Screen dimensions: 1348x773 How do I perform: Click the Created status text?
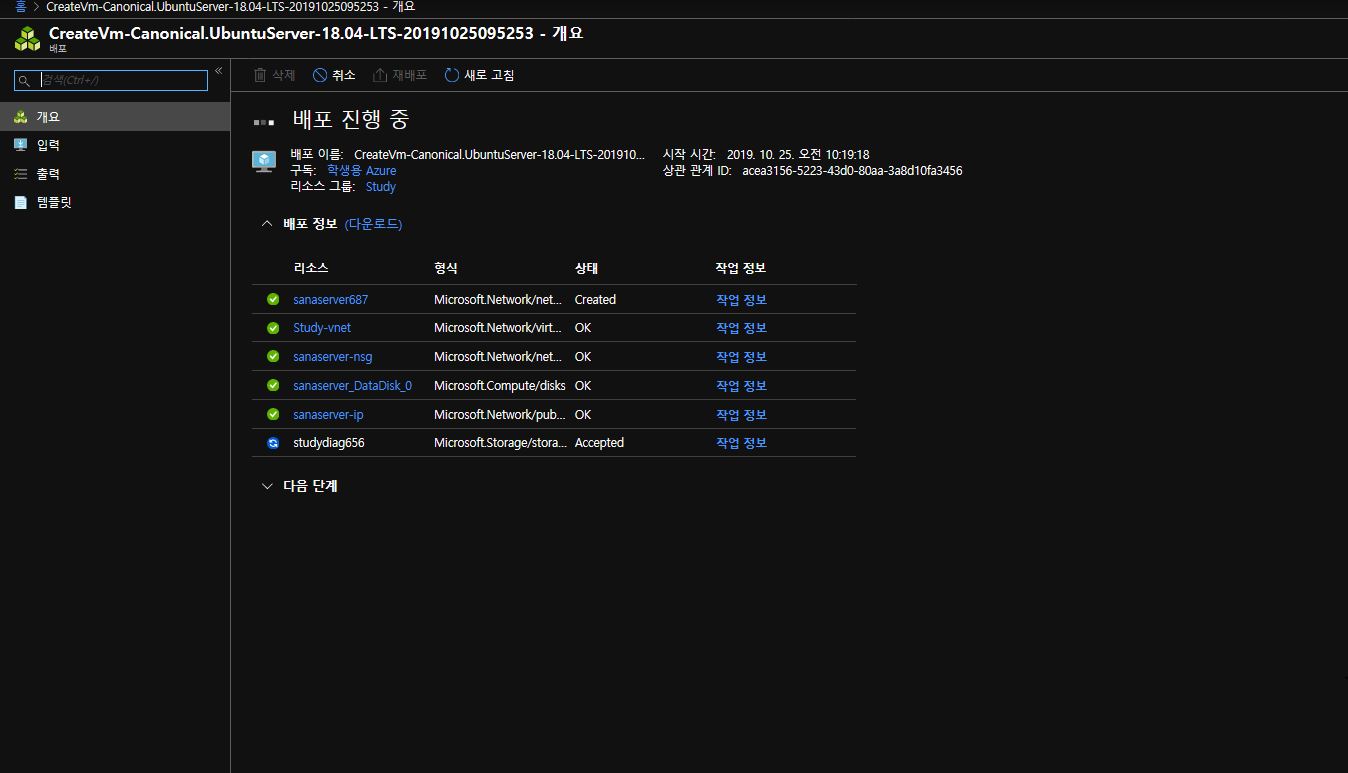coord(595,299)
